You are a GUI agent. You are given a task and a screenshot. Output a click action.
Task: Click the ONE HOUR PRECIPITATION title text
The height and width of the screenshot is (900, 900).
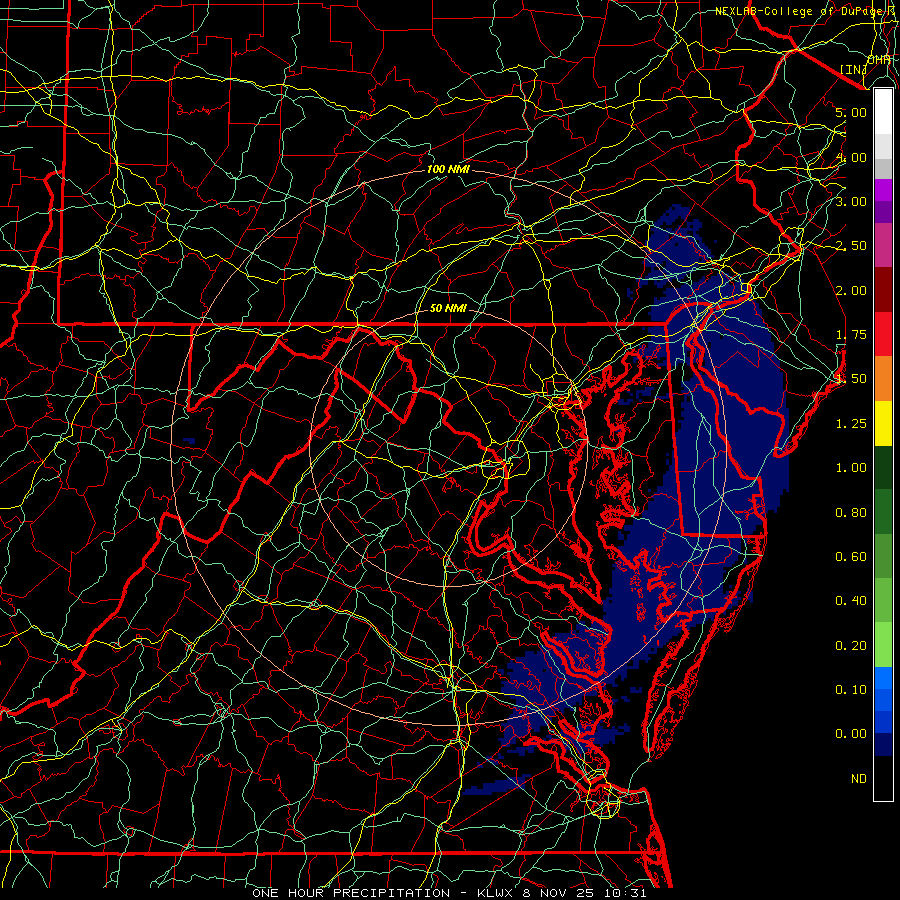click(351, 893)
